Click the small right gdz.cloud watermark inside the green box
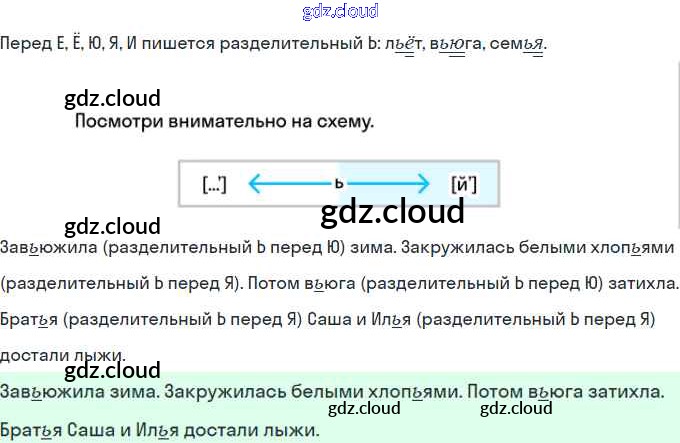 pyautogui.click(x=516, y=408)
